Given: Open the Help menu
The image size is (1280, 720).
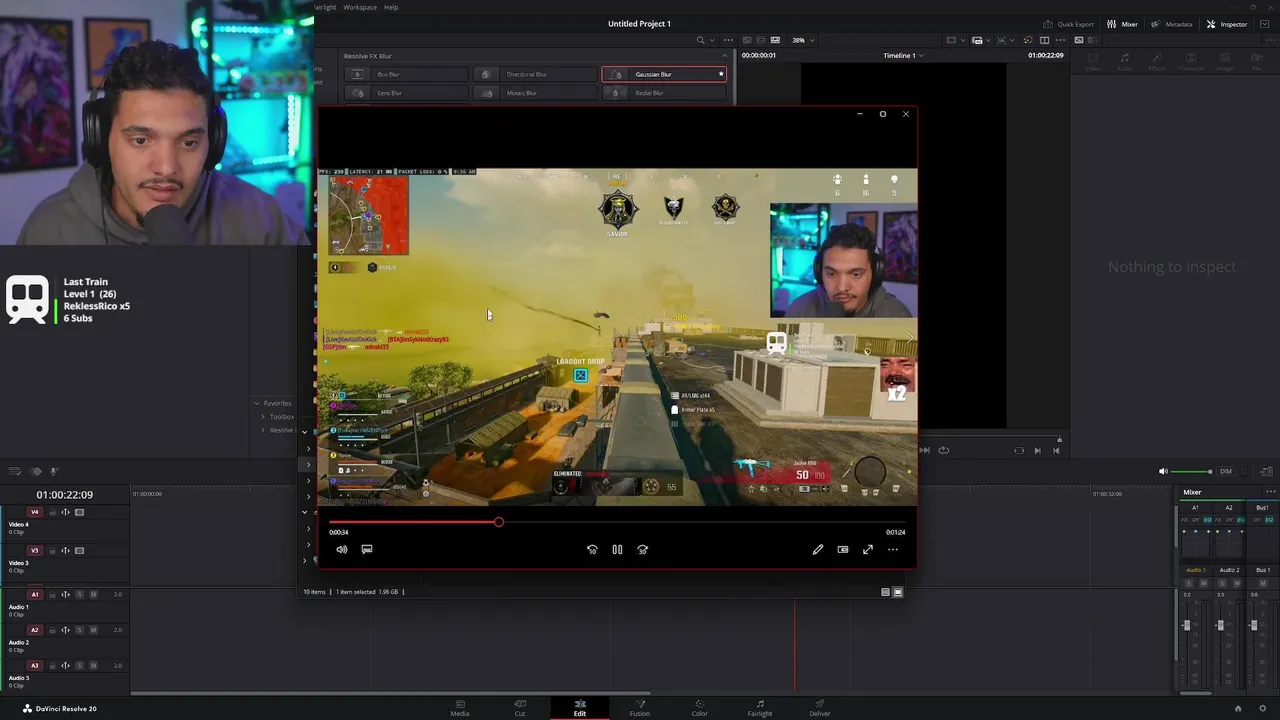Looking at the screenshot, I should [x=391, y=7].
